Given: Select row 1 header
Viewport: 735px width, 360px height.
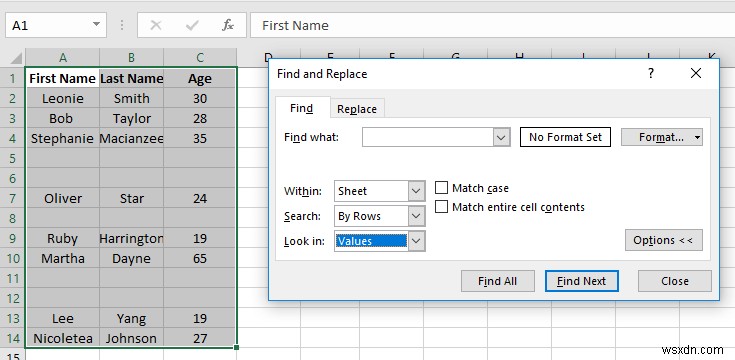Looking at the screenshot, I should [12, 78].
